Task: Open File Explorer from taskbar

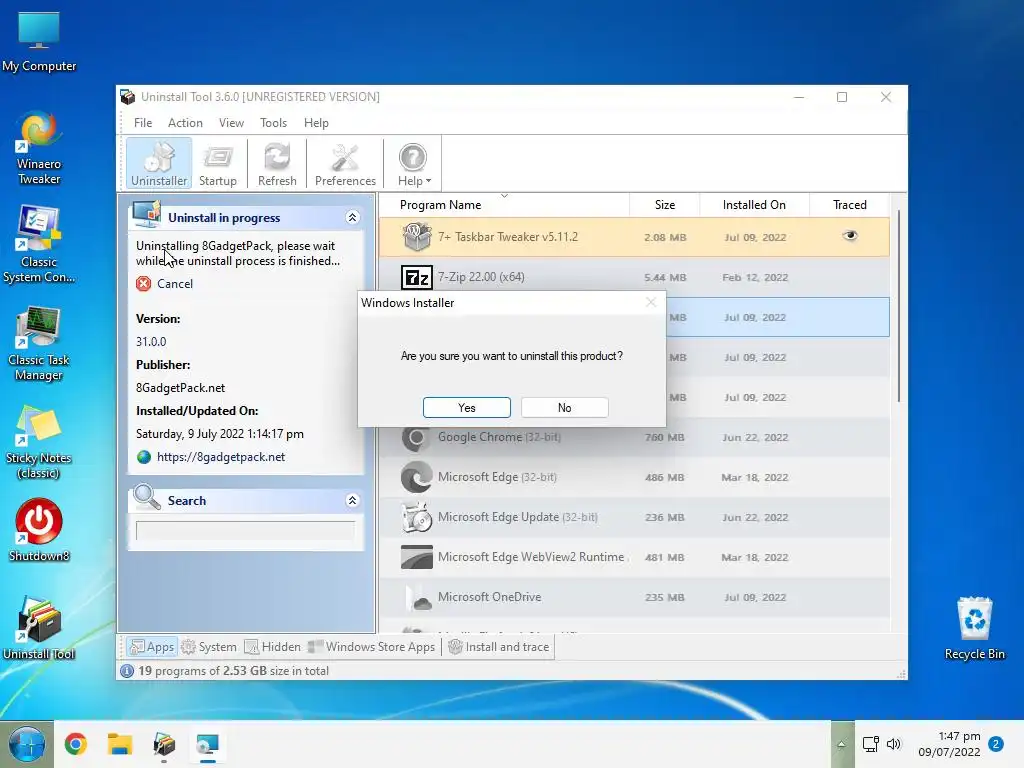Action: [x=120, y=744]
